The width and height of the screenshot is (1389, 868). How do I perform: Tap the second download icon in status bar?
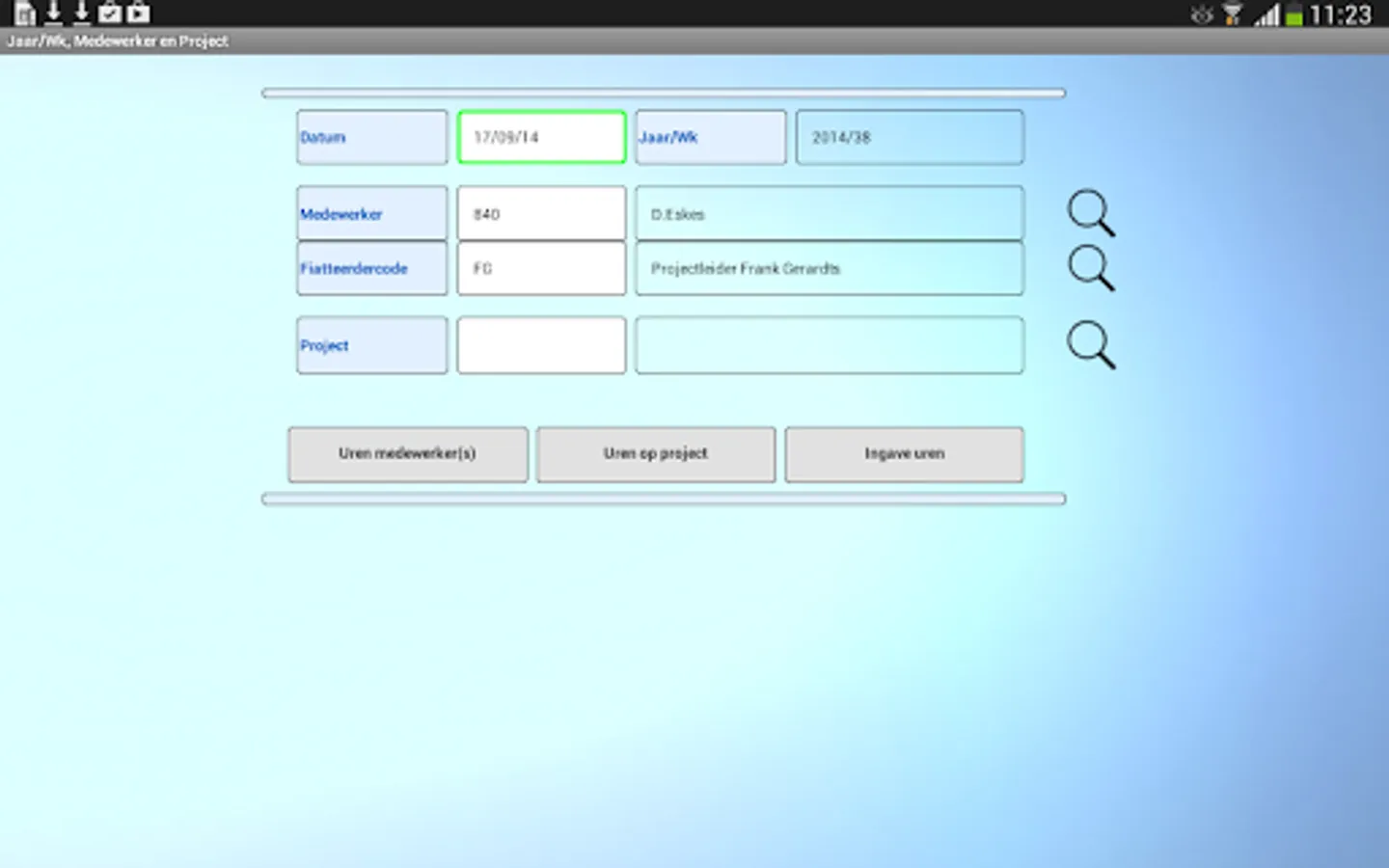(82, 13)
